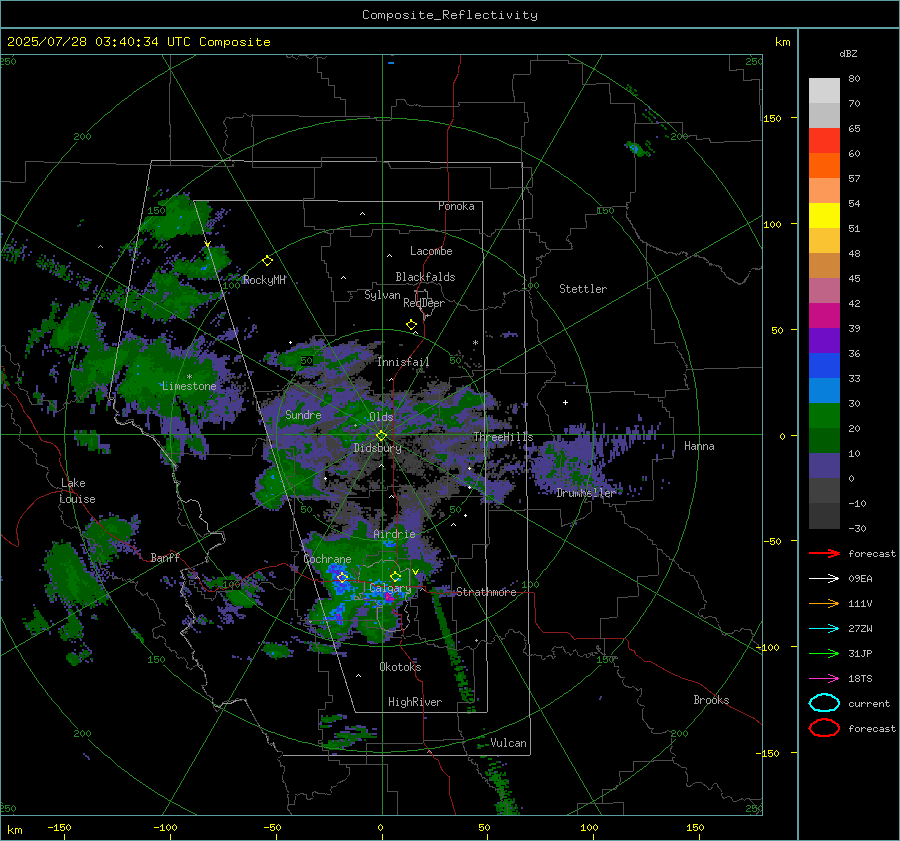Click the yellow diamond marker below Cochrane
Viewport: 900px width, 841px height.
[342, 577]
